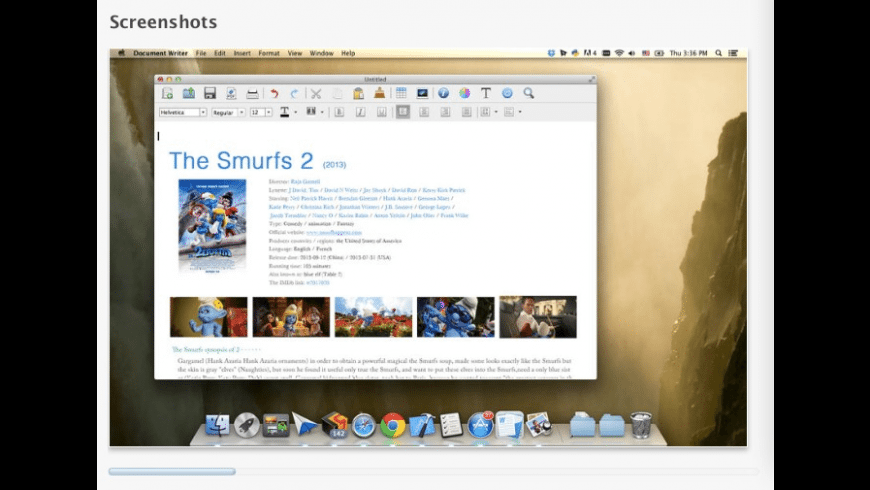Open Spotlight search in the menu bar
Screen dimensions: 870x490
(719, 53)
